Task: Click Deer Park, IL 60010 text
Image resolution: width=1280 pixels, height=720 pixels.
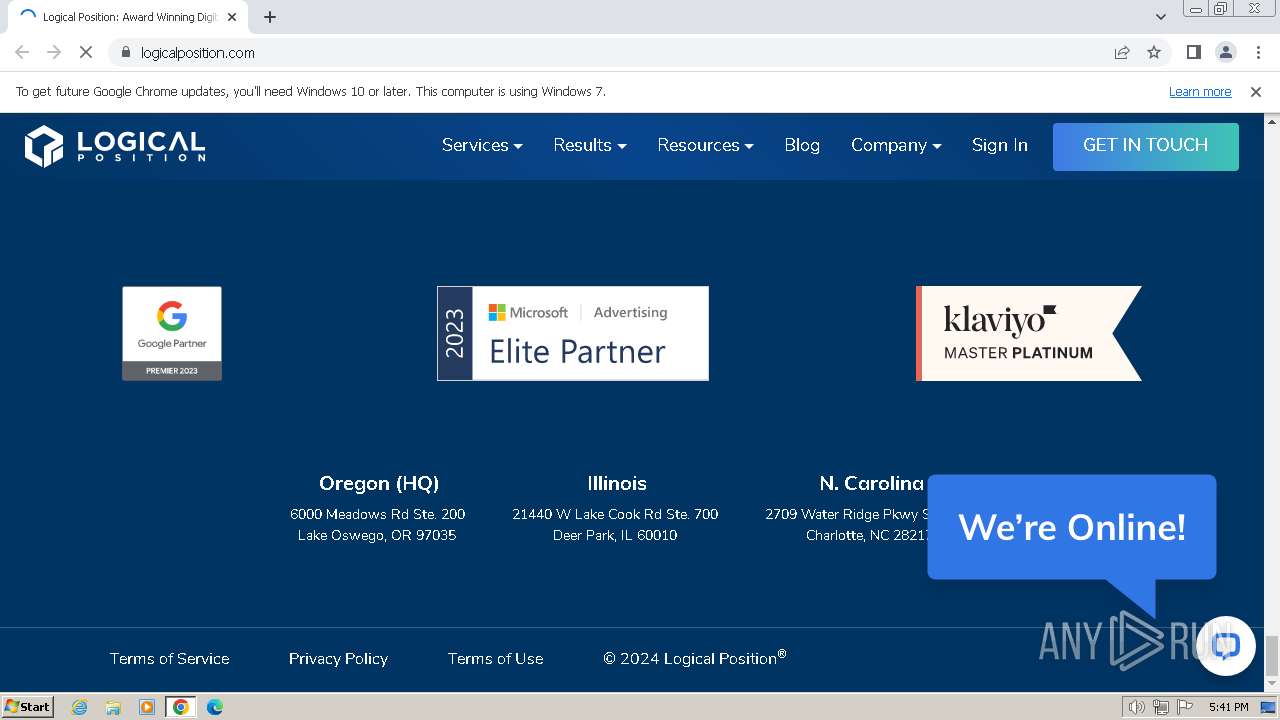Action: tap(615, 535)
